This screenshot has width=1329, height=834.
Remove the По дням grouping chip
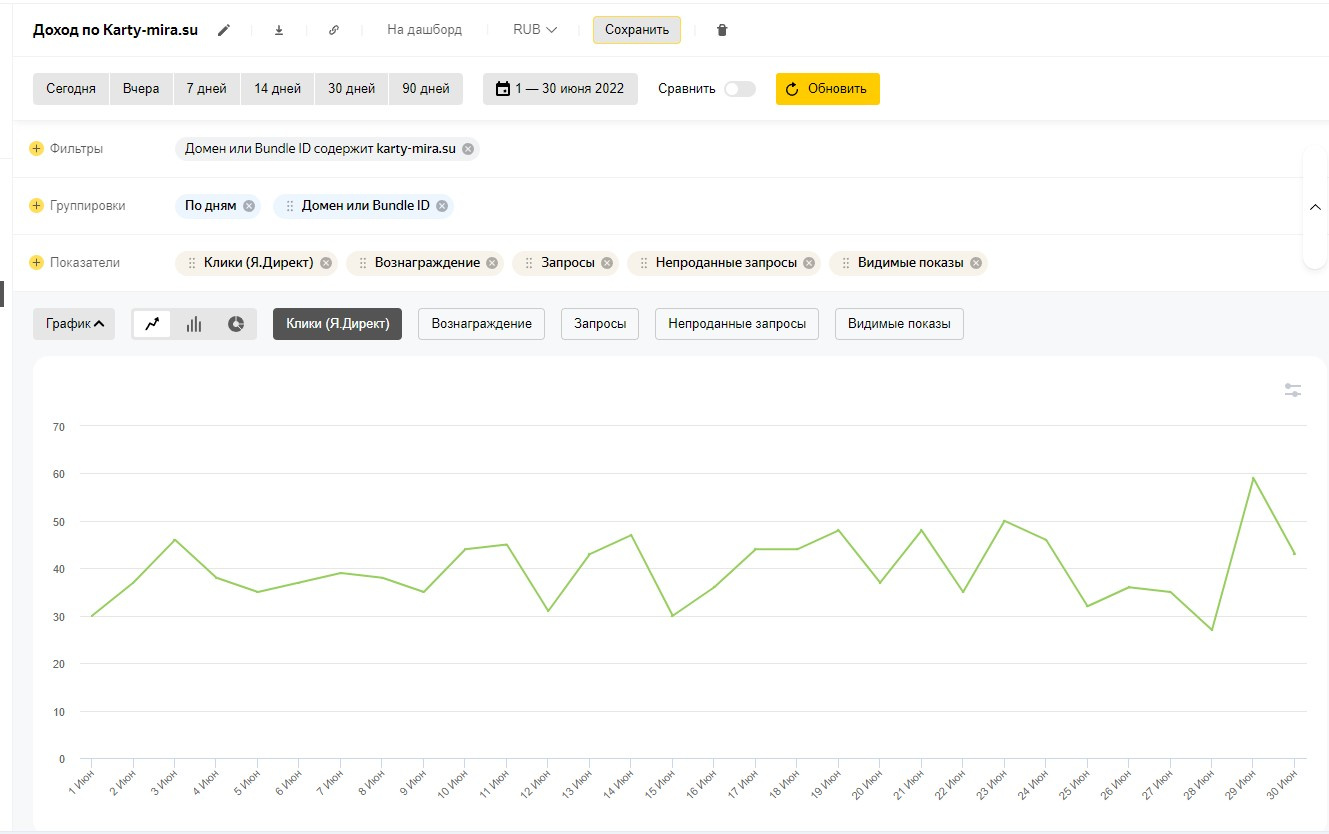coord(249,206)
